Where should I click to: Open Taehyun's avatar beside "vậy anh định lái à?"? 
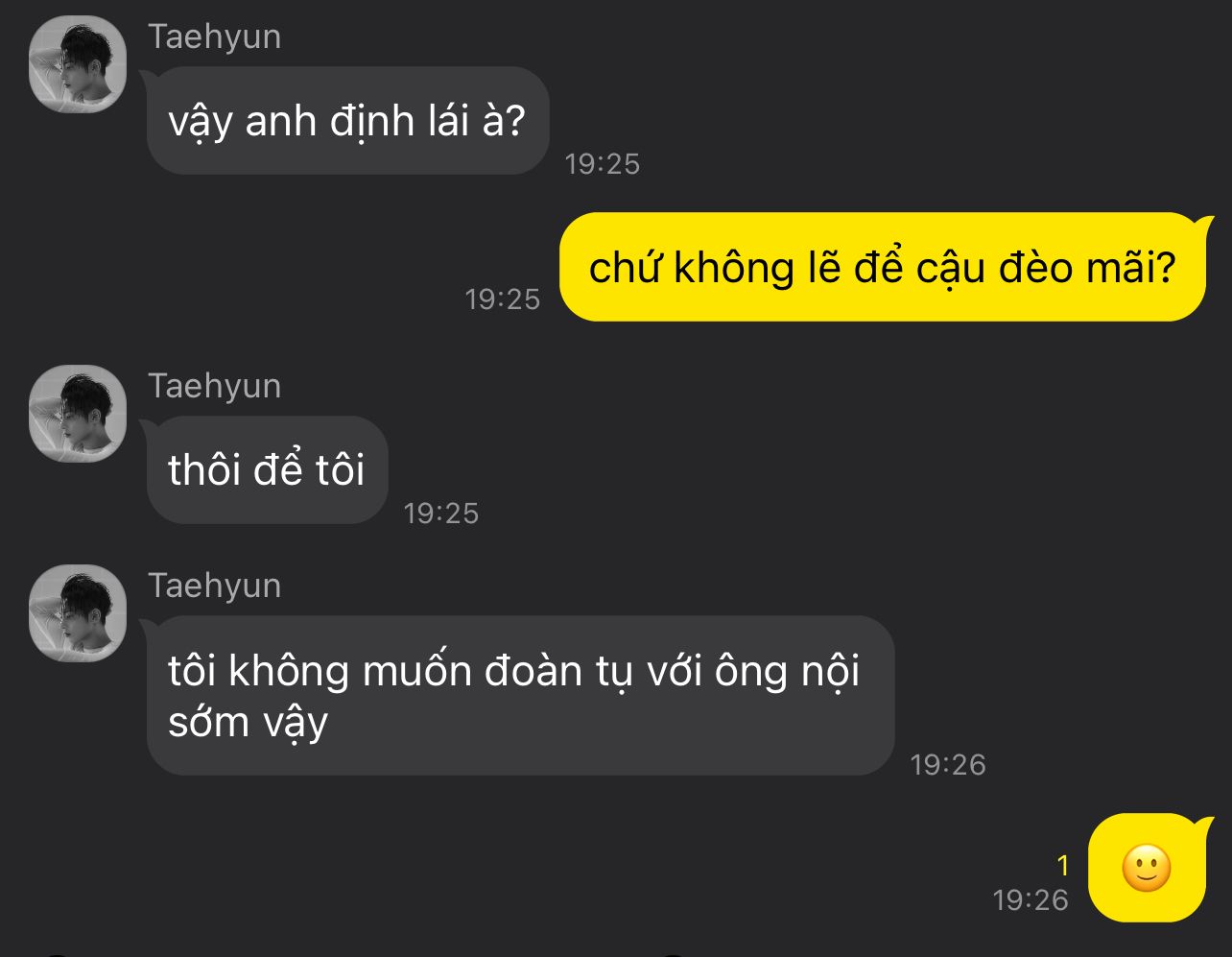pyautogui.click(x=78, y=64)
